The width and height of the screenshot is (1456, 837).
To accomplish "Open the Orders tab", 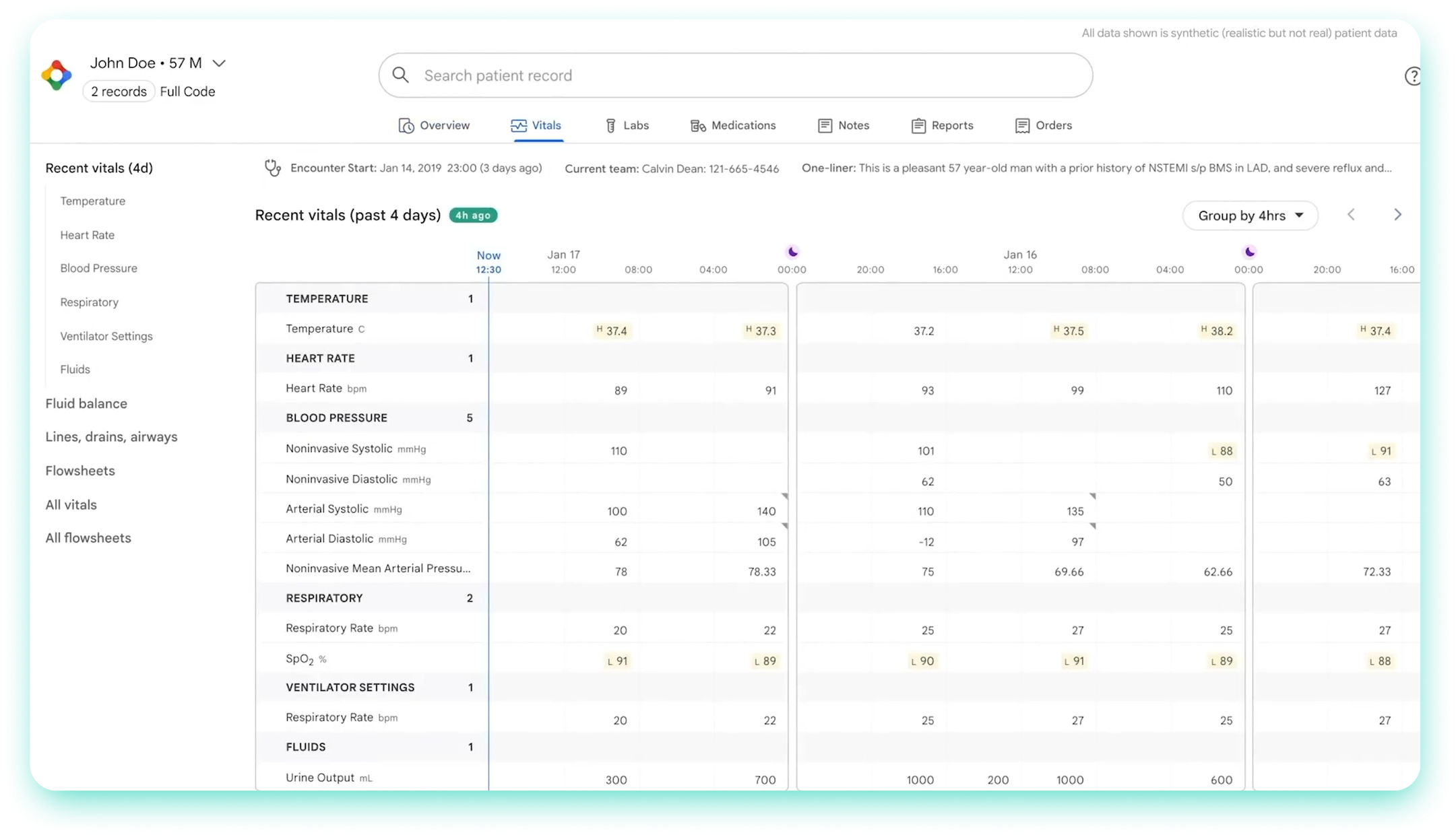I will point(1043,126).
